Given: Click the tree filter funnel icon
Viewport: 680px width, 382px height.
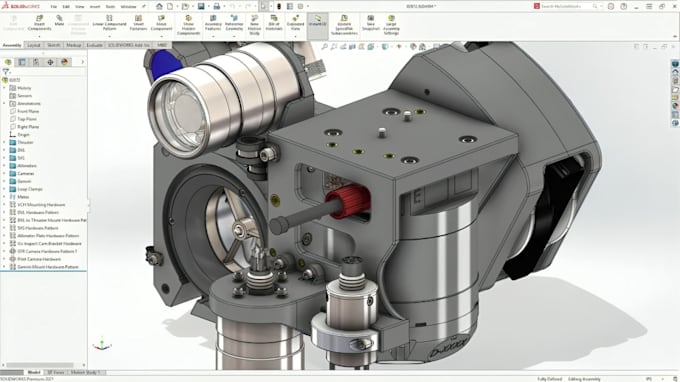Looking at the screenshot, I should point(6,72).
